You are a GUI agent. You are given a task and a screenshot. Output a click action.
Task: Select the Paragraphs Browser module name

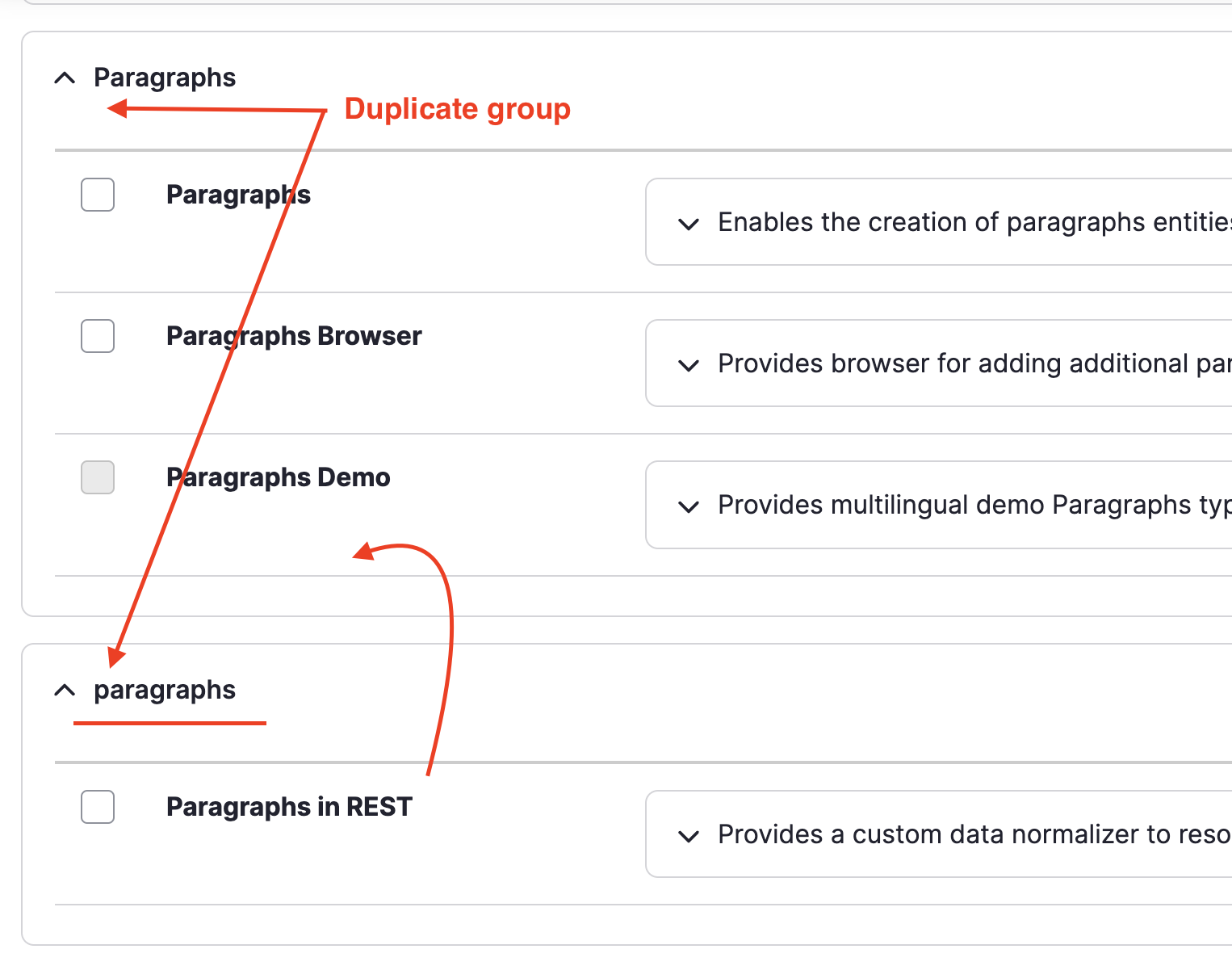point(293,335)
